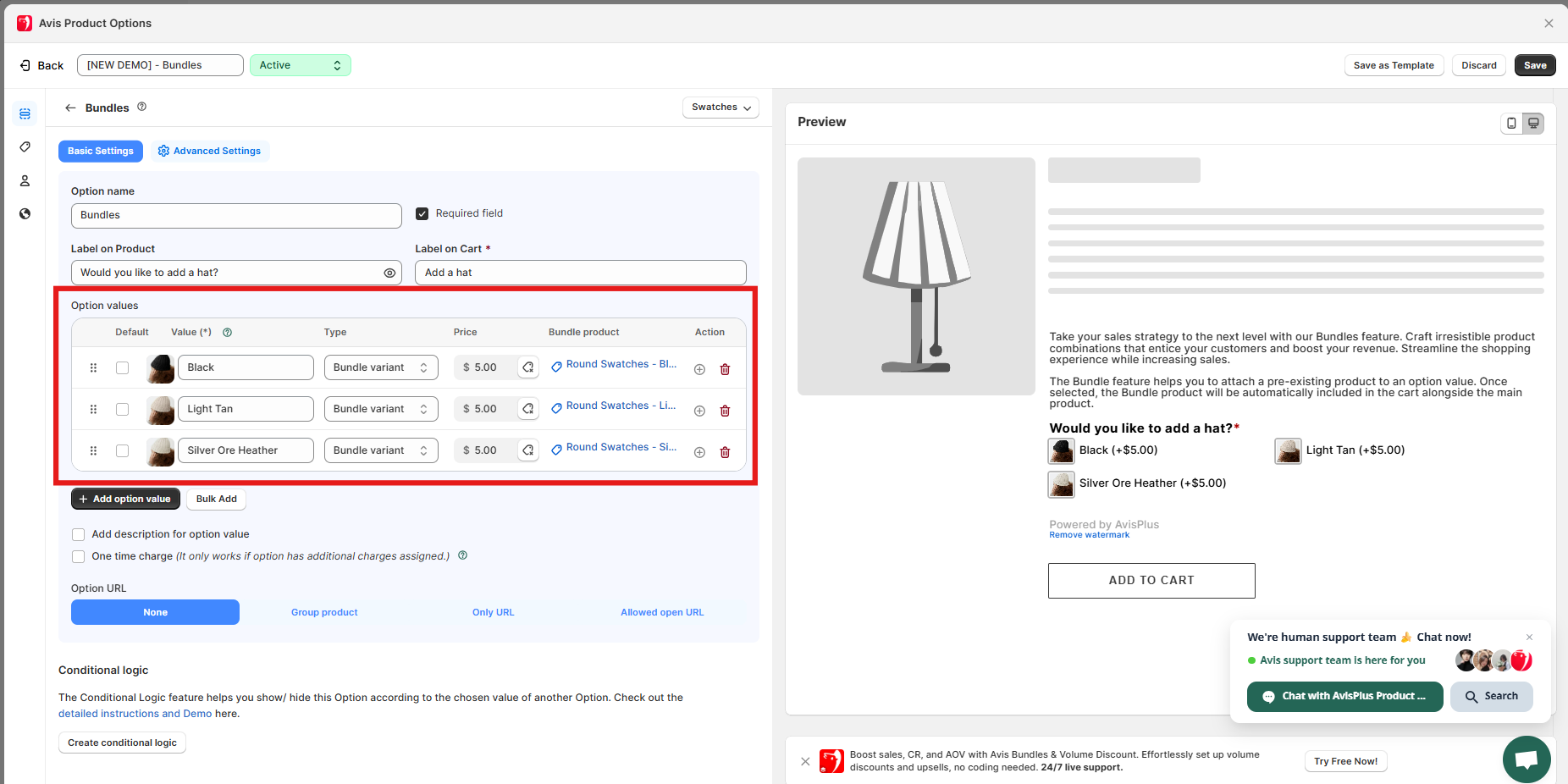This screenshot has width=1568, height=784.
Task: Switch preview to desktop view
Action: 1533,124
